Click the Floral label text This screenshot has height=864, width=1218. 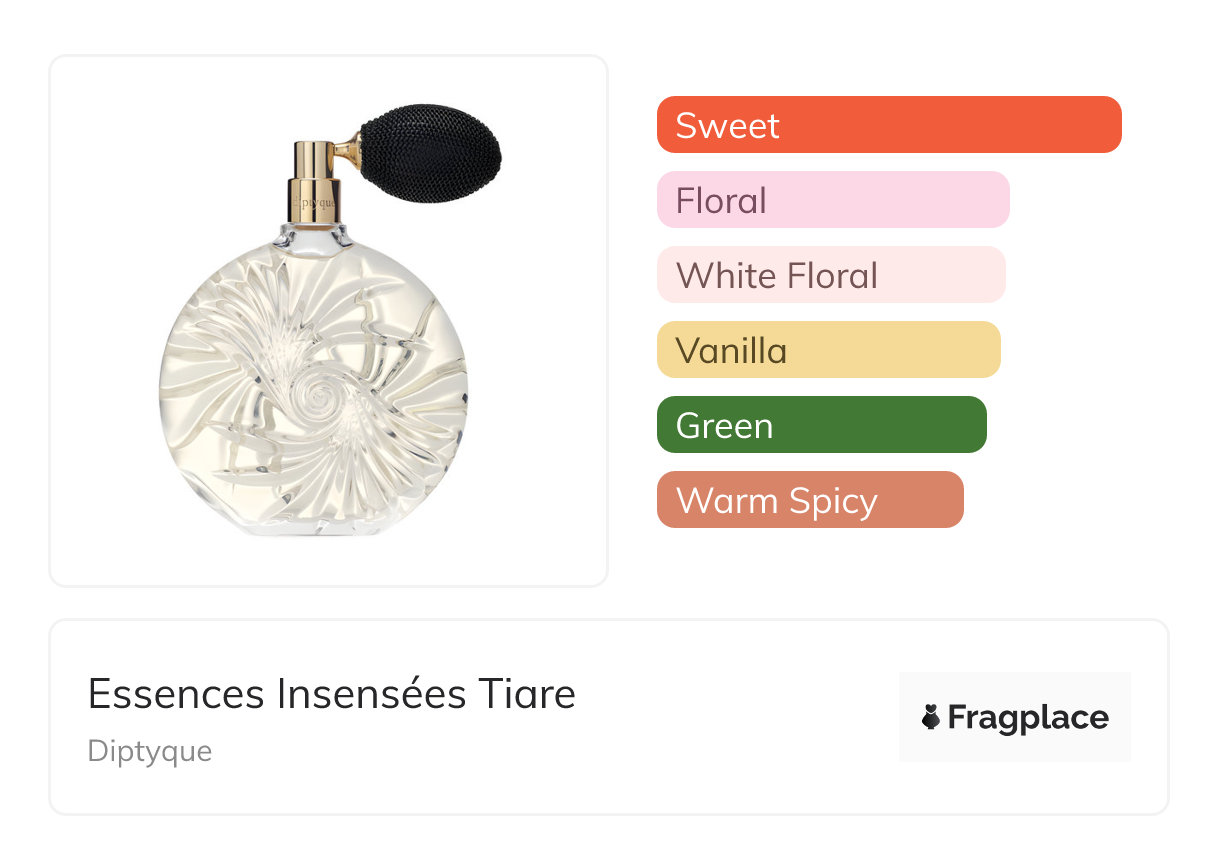point(721,201)
